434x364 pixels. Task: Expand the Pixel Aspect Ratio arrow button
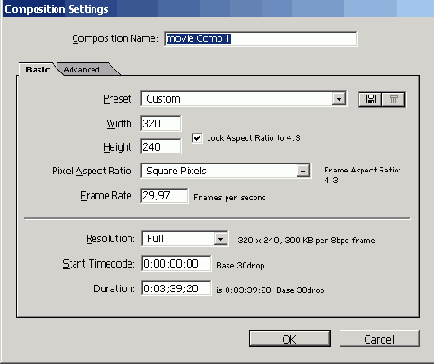(x=303, y=171)
